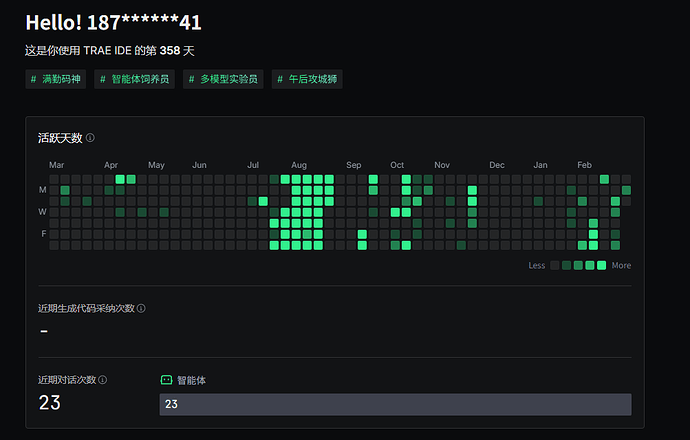Click the Less legend label

point(536,265)
